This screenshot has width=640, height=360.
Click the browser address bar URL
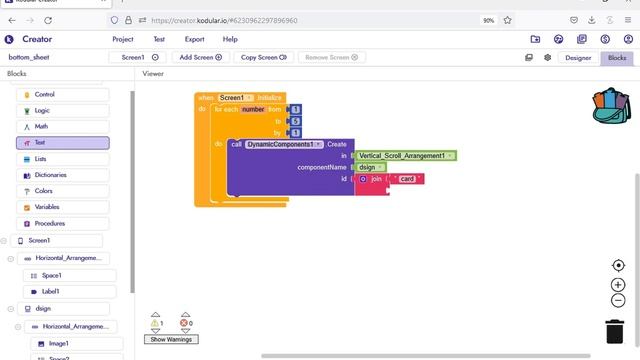224,20
